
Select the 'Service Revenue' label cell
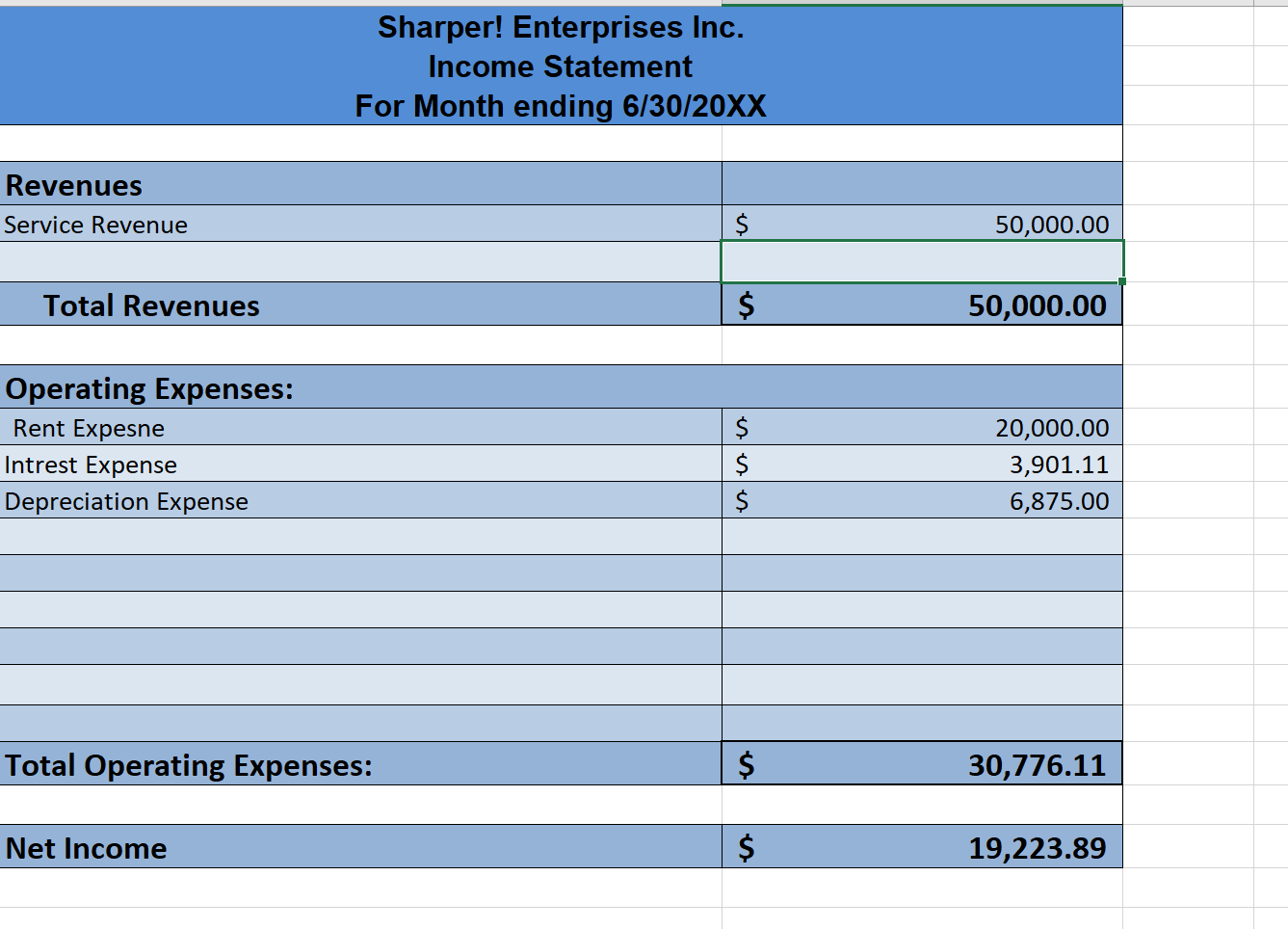(360, 224)
